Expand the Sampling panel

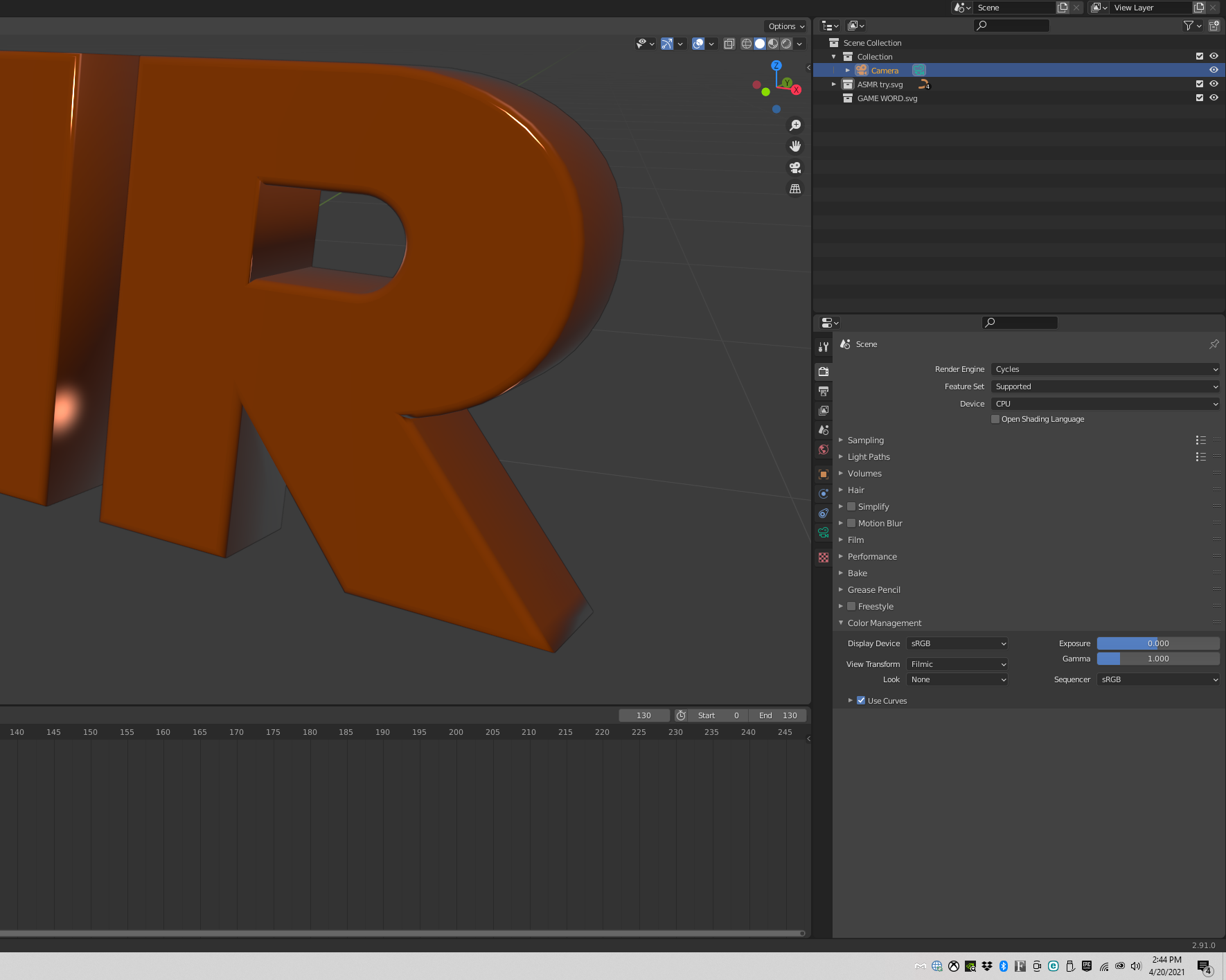point(865,440)
